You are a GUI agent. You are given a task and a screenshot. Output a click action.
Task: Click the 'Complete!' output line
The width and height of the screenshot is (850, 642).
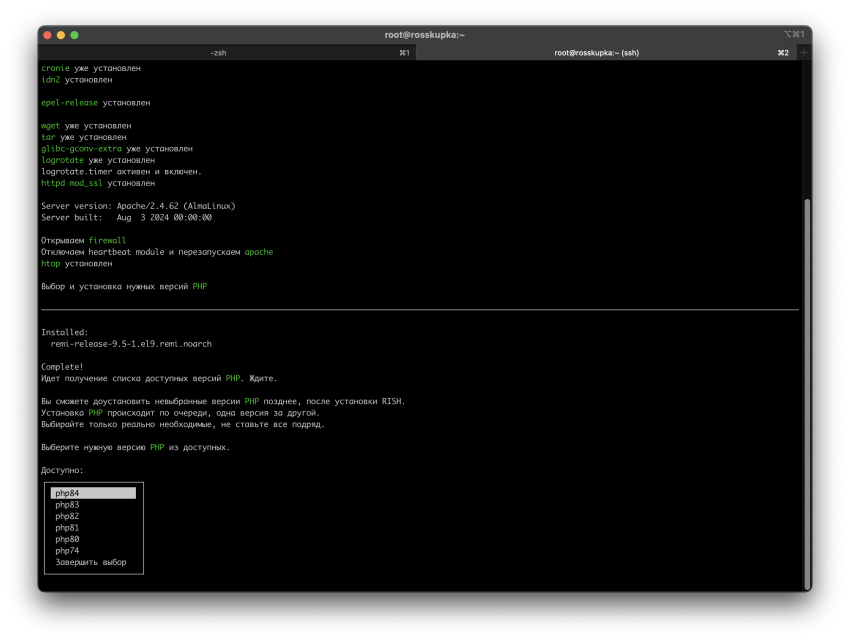click(x=62, y=367)
